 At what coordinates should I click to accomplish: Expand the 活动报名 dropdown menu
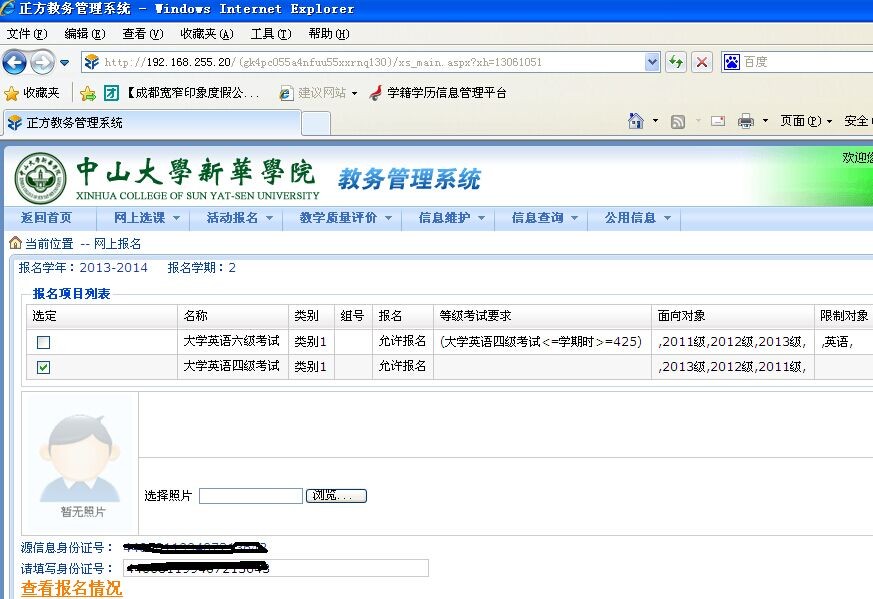click(238, 218)
